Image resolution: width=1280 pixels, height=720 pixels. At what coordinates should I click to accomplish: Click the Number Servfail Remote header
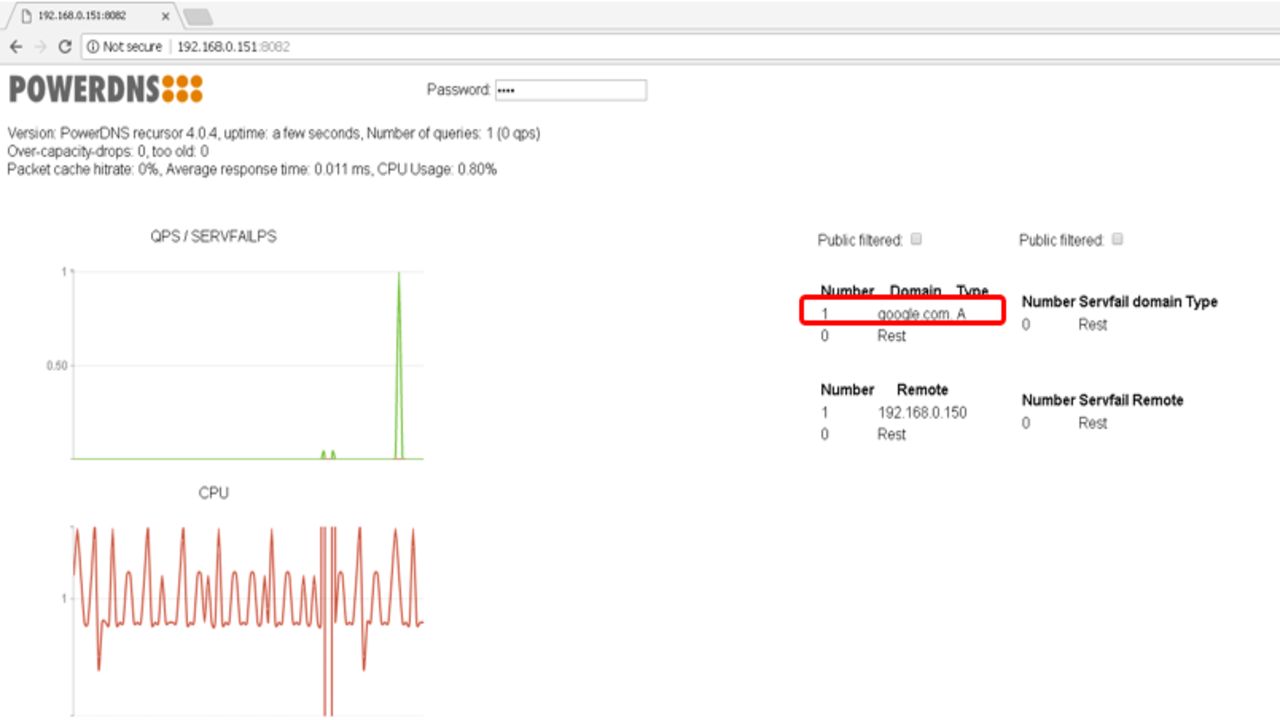tap(1102, 400)
